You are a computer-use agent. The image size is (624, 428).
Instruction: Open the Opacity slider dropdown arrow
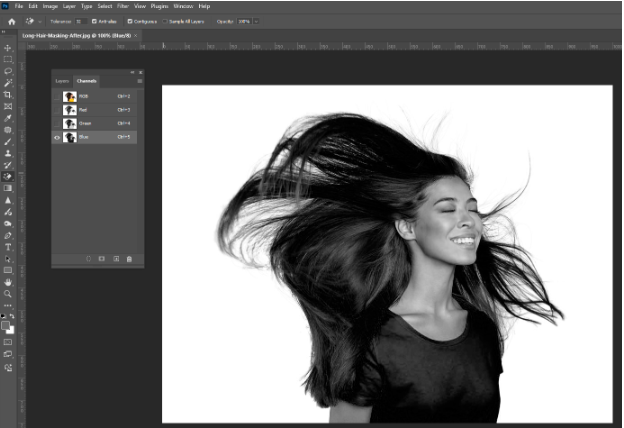[x=256, y=21]
